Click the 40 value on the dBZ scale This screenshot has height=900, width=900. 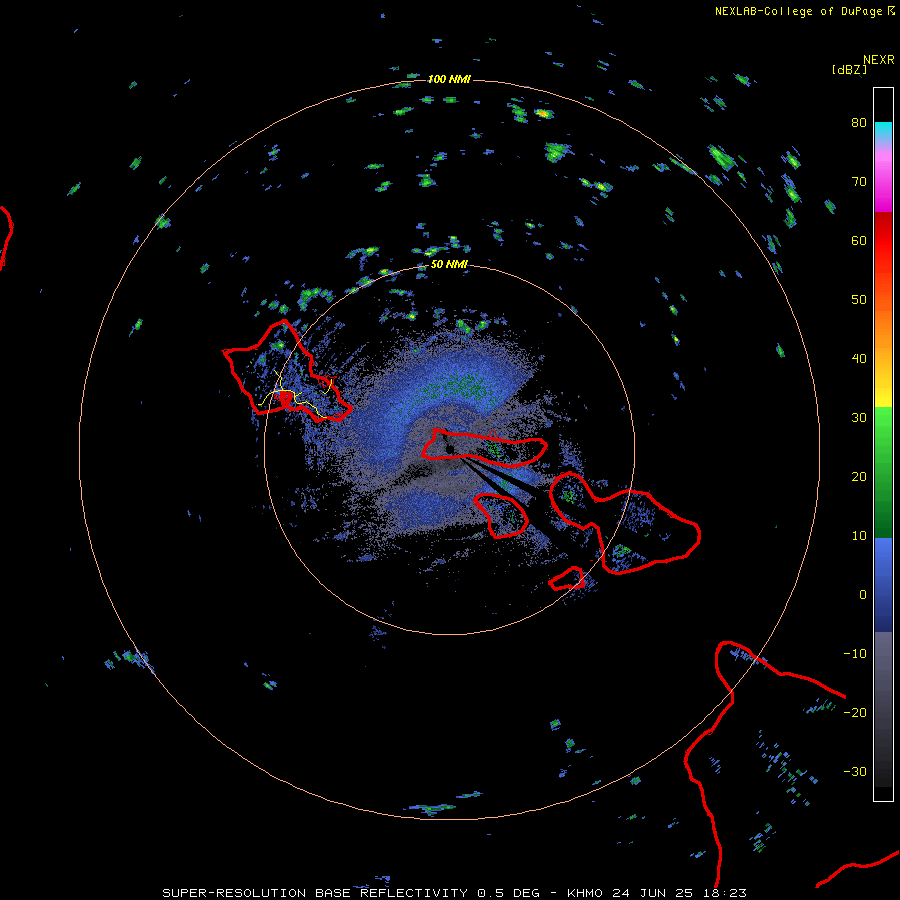coord(859,359)
